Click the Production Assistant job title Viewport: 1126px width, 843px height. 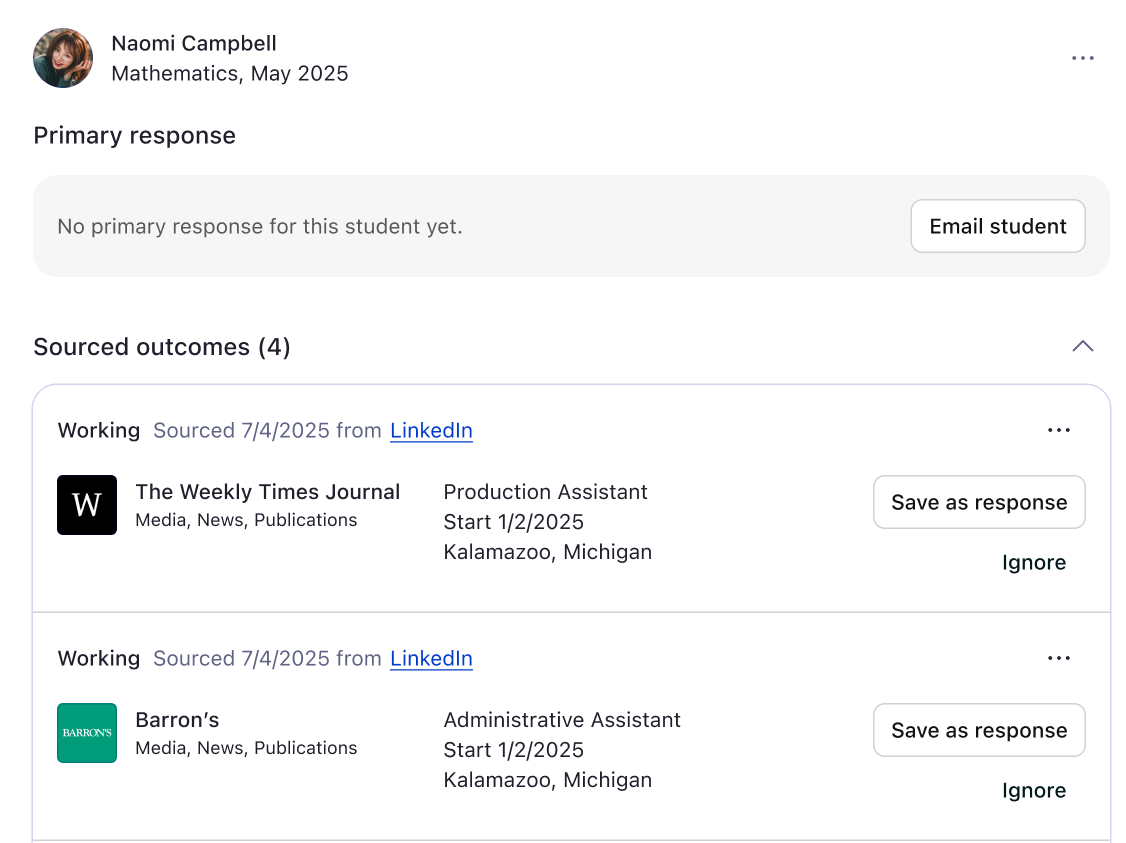tap(545, 491)
